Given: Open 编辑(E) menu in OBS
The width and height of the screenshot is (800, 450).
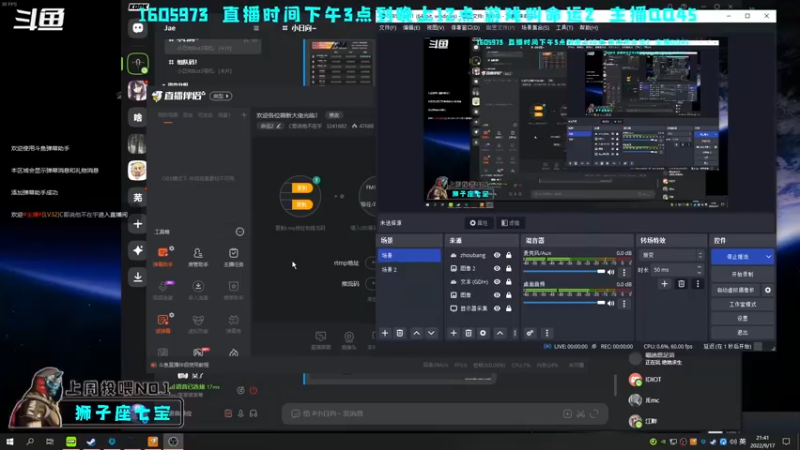Looking at the screenshot, I should 411,28.
